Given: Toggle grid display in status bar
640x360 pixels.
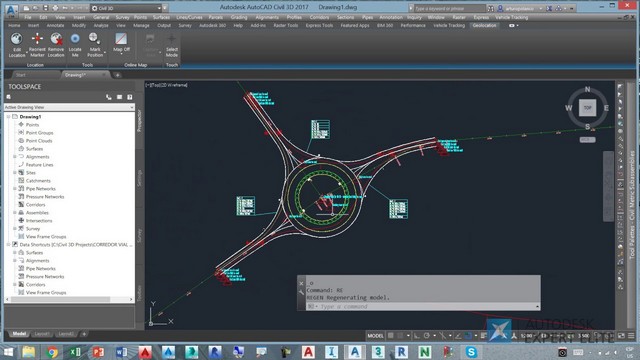Looking at the screenshot, I should (x=391, y=336).
